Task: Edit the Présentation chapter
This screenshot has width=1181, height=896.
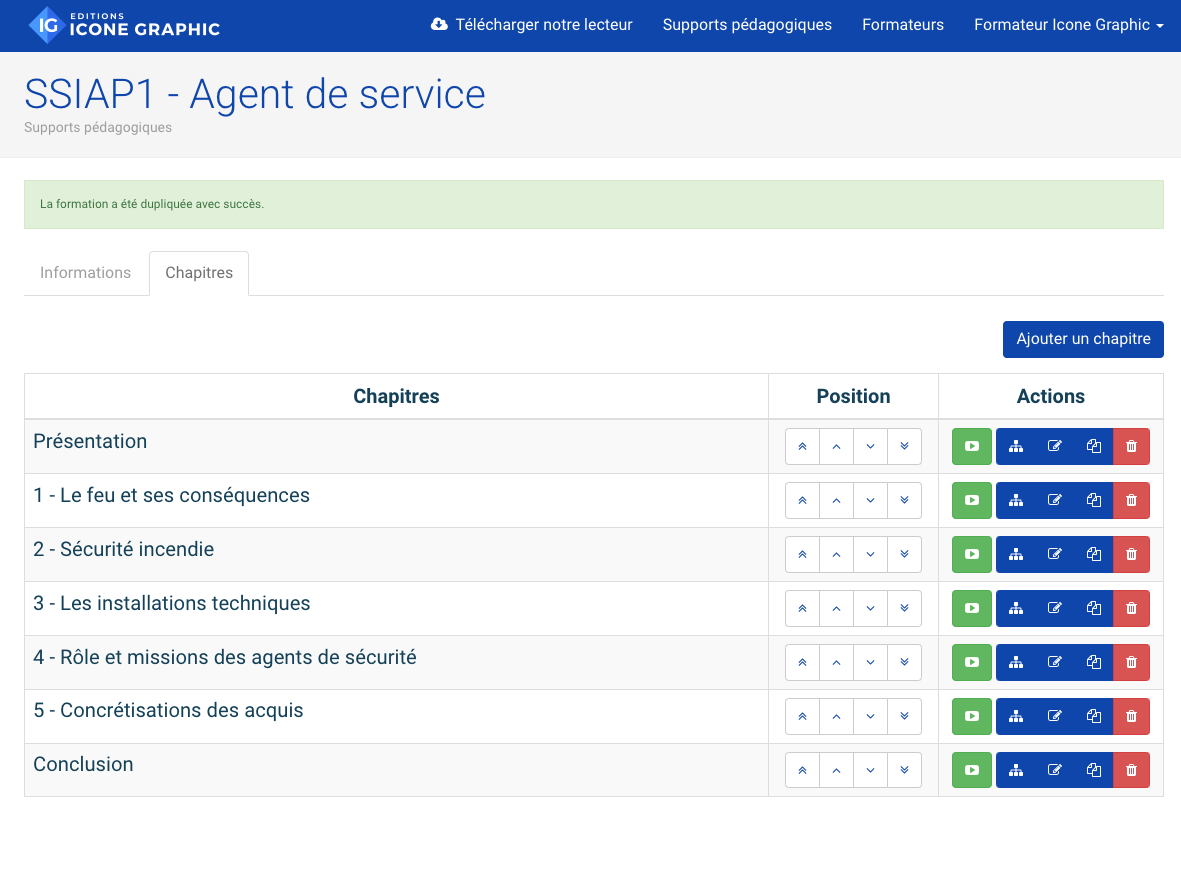Action: (1054, 446)
